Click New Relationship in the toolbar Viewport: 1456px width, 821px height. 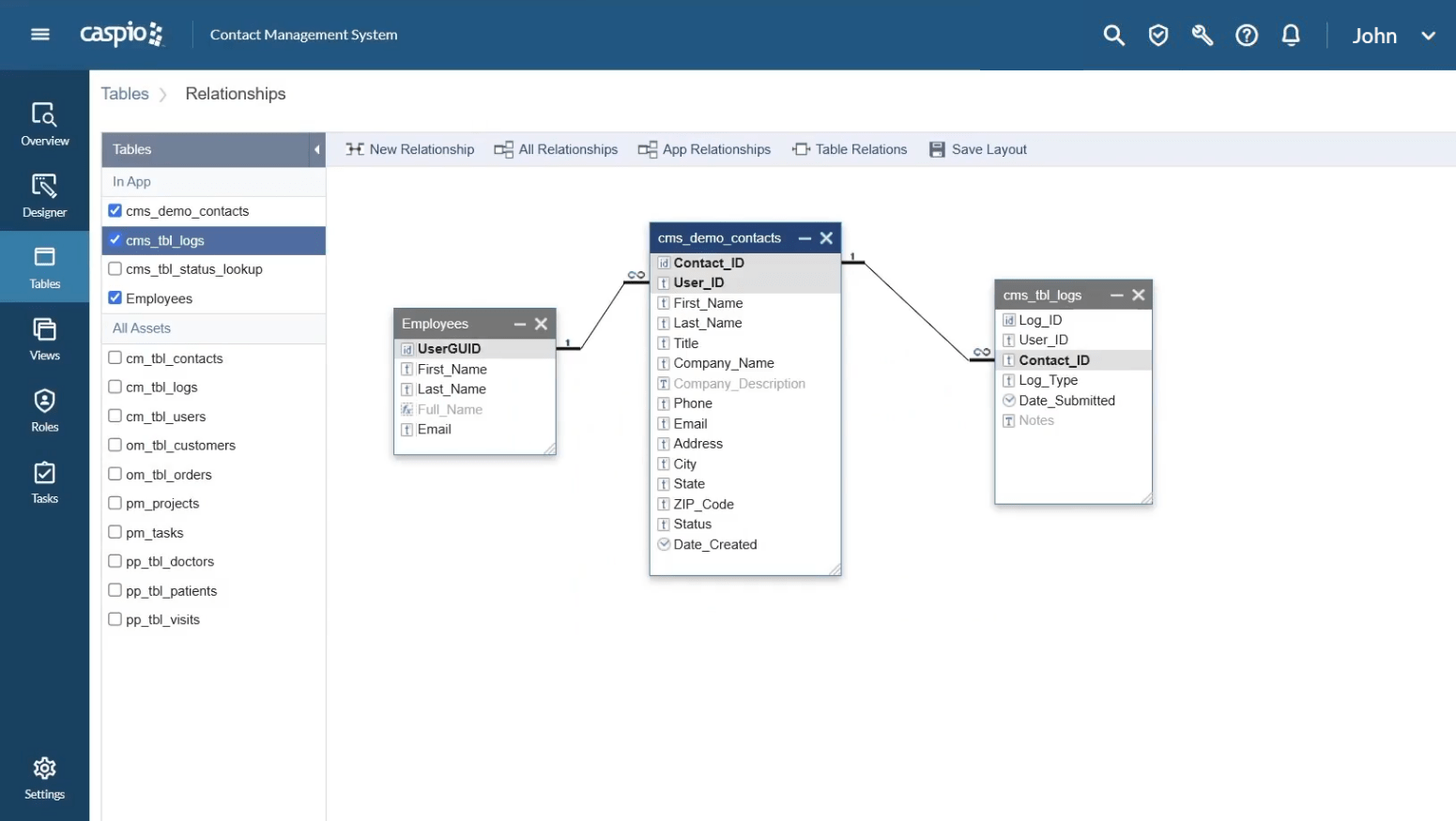pos(409,149)
